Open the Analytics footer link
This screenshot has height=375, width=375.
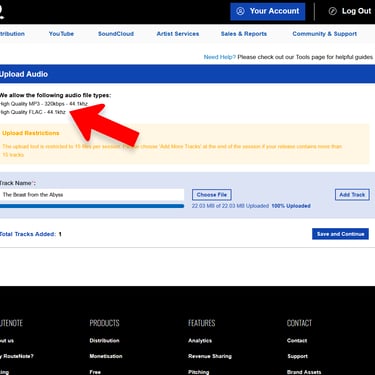pyautogui.click(x=200, y=341)
